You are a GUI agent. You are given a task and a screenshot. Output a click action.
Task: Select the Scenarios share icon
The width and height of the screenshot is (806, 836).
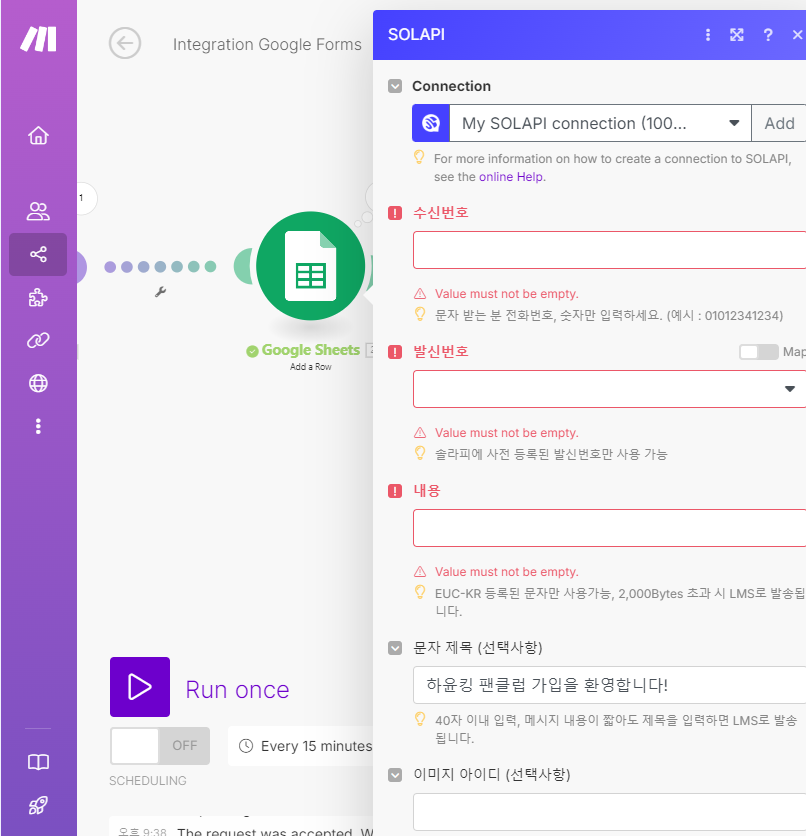pos(38,254)
